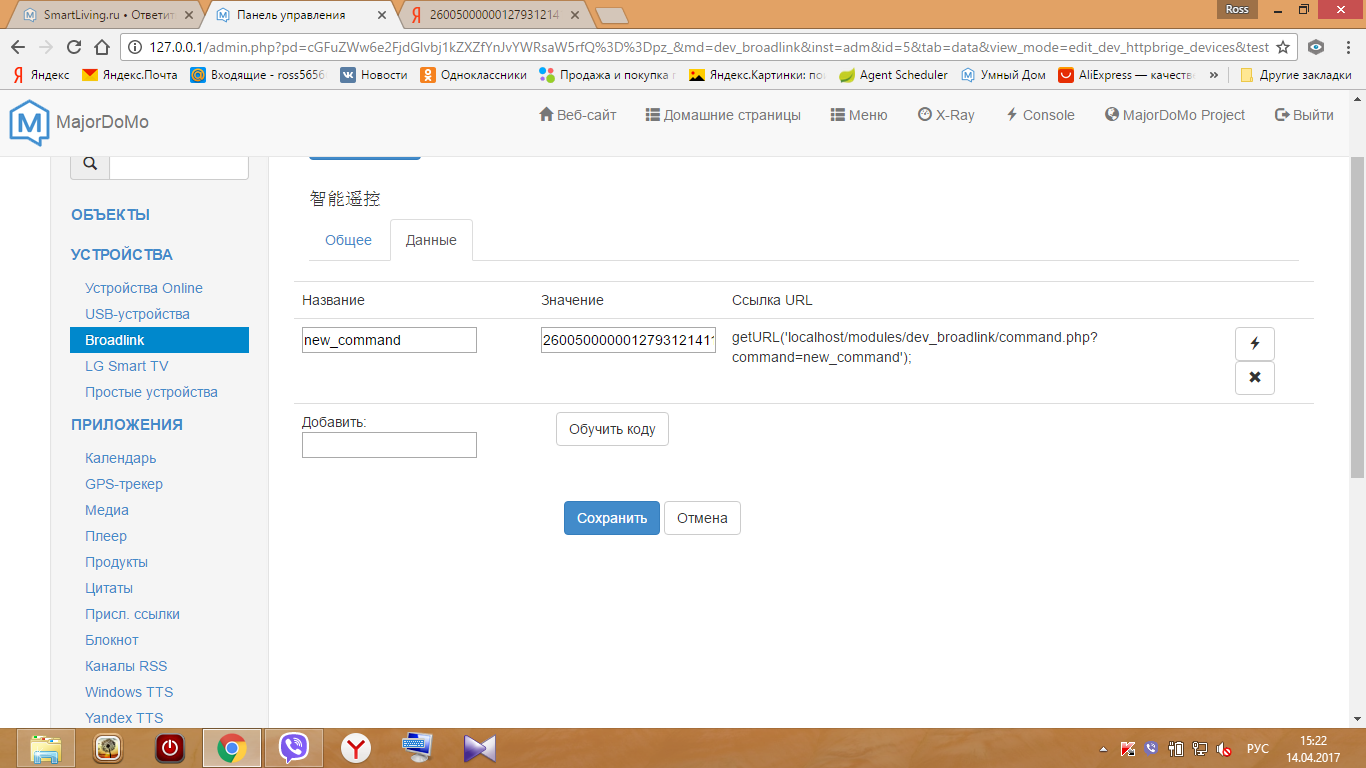1366x768 pixels.
Task: Open File Explorer from the taskbar
Action: coord(46,748)
